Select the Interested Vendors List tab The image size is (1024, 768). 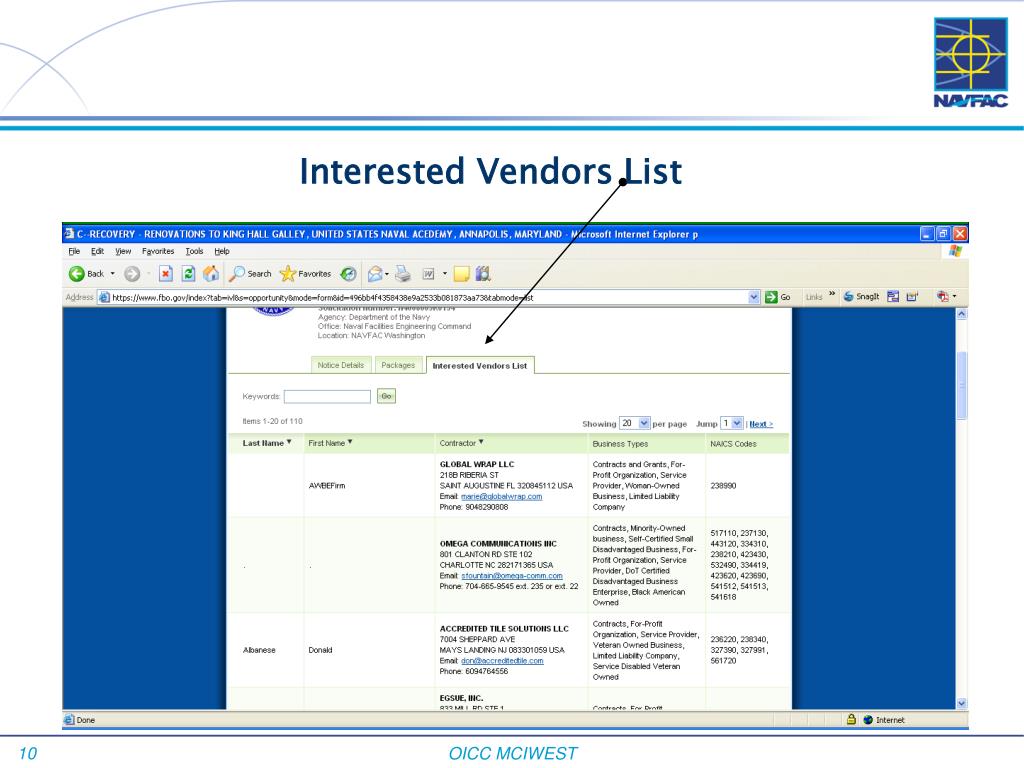[x=480, y=366]
